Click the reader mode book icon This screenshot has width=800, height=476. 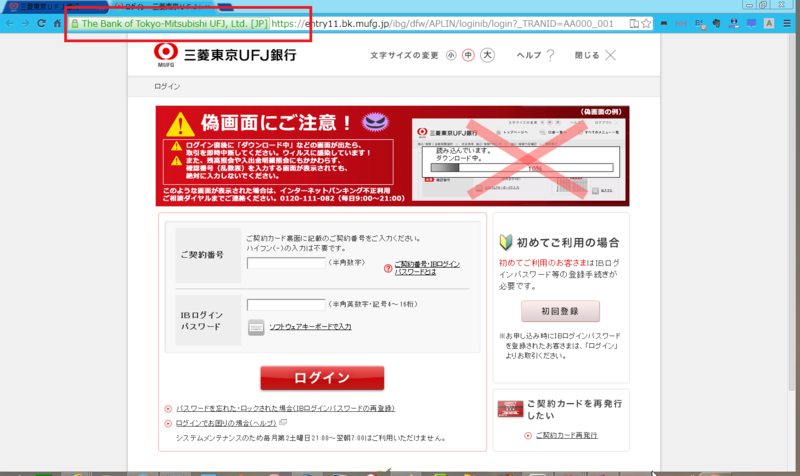[634, 23]
